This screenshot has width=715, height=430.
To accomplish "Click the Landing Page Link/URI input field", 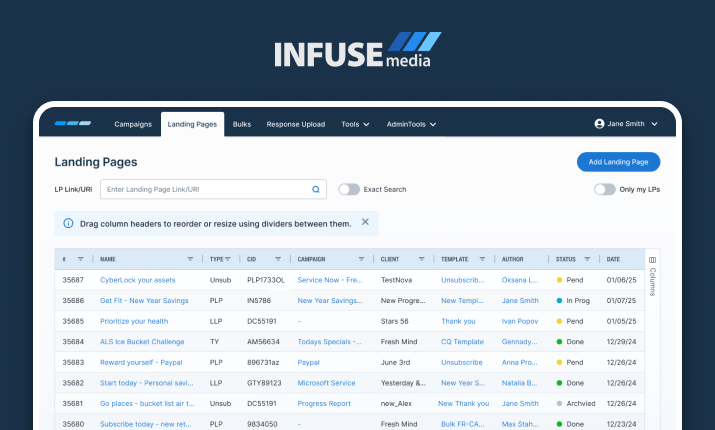I will (x=213, y=189).
